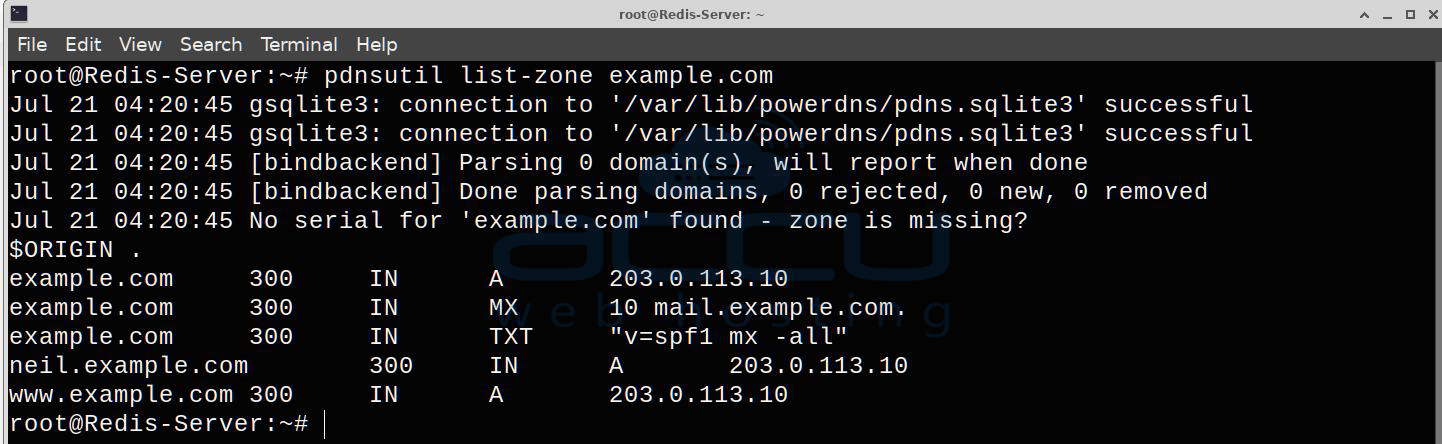
Task: Click the 'zone is missing?' warning line
Action: click(518, 221)
